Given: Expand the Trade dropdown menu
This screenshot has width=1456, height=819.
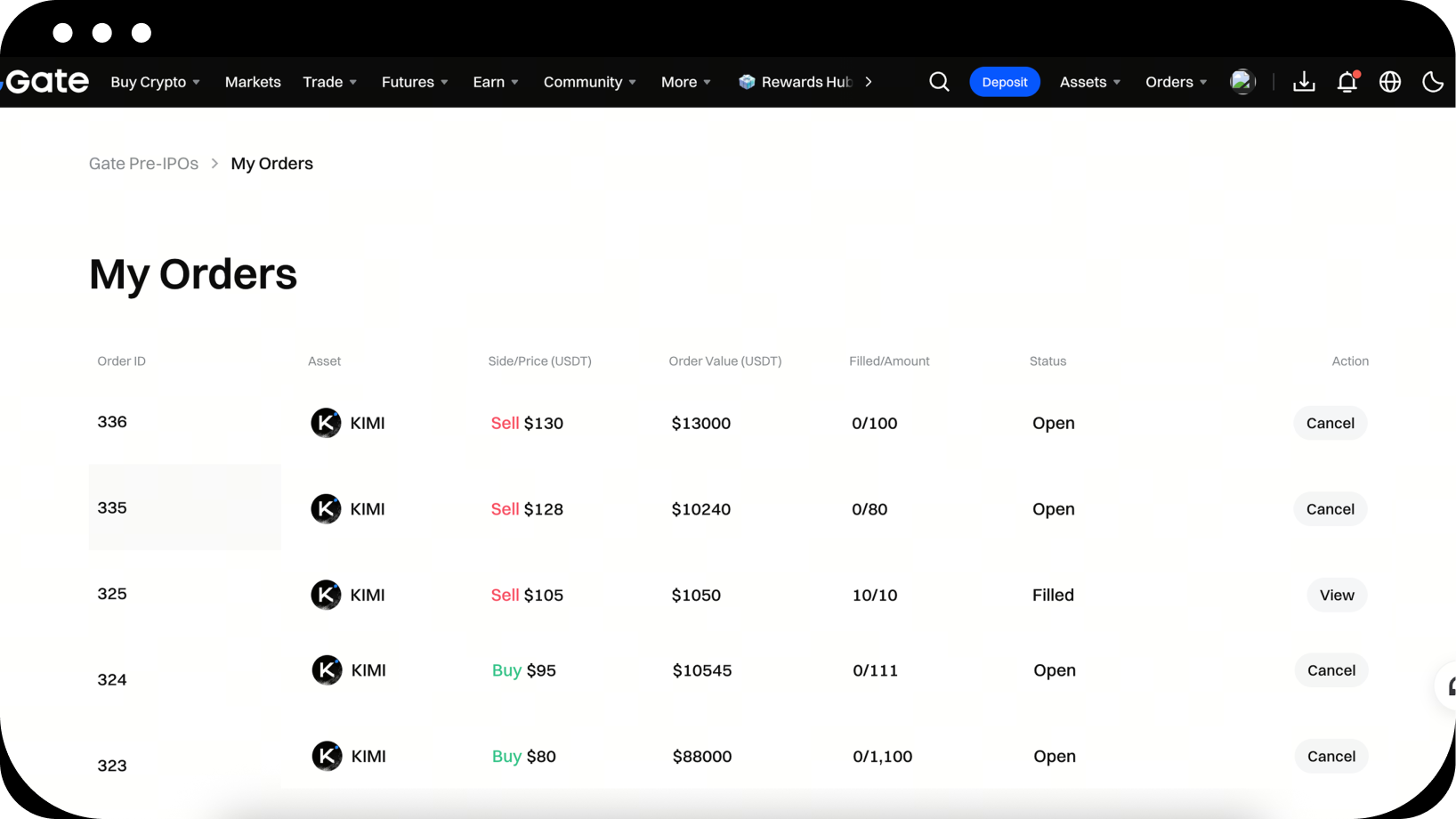Looking at the screenshot, I should tap(329, 82).
